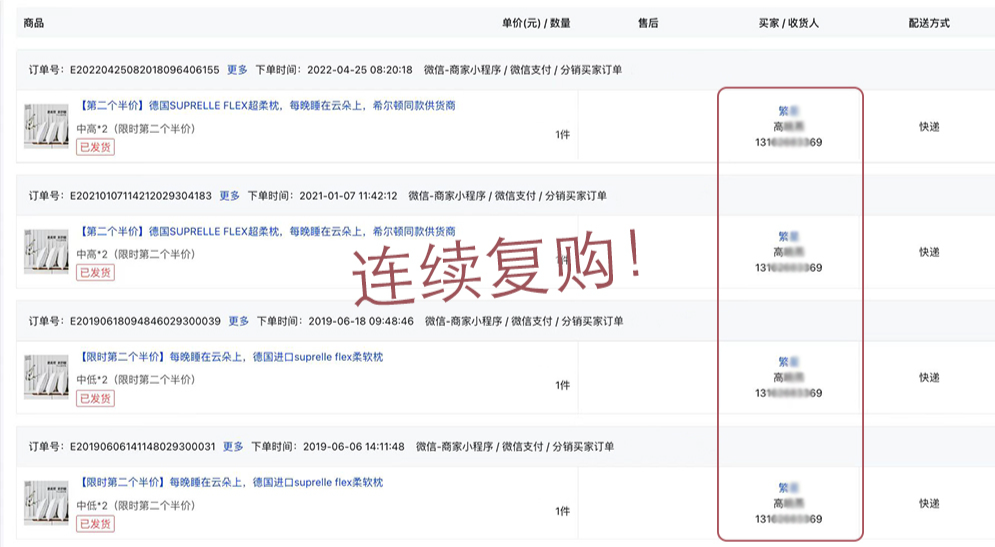995x547 pixels.
Task: Click 1件 quantity in the 2019-06-18 order
Action: (562, 385)
